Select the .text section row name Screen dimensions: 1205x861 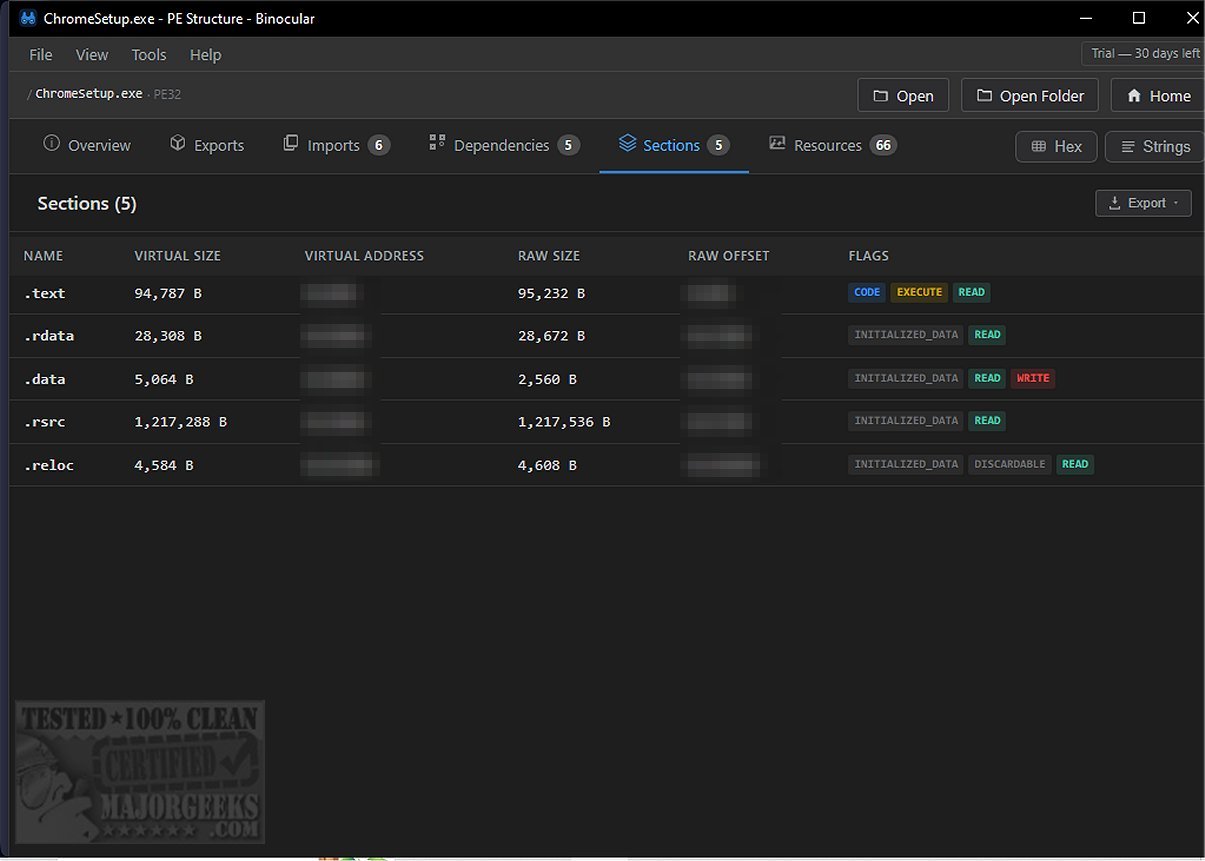[x=44, y=293]
